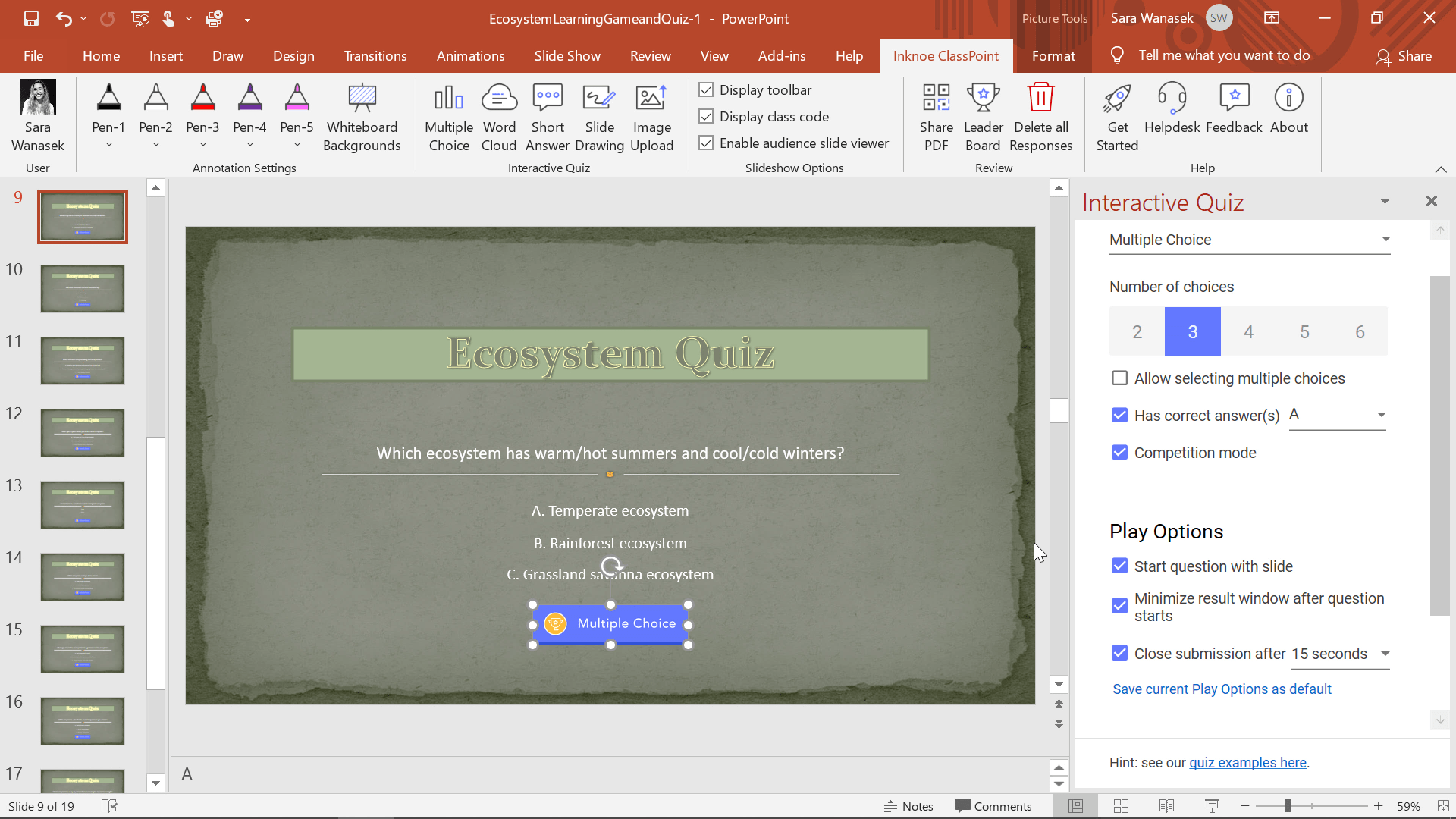This screenshot has height=819, width=1456.
Task: Open the Short Answer tool
Action: pos(548,113)
